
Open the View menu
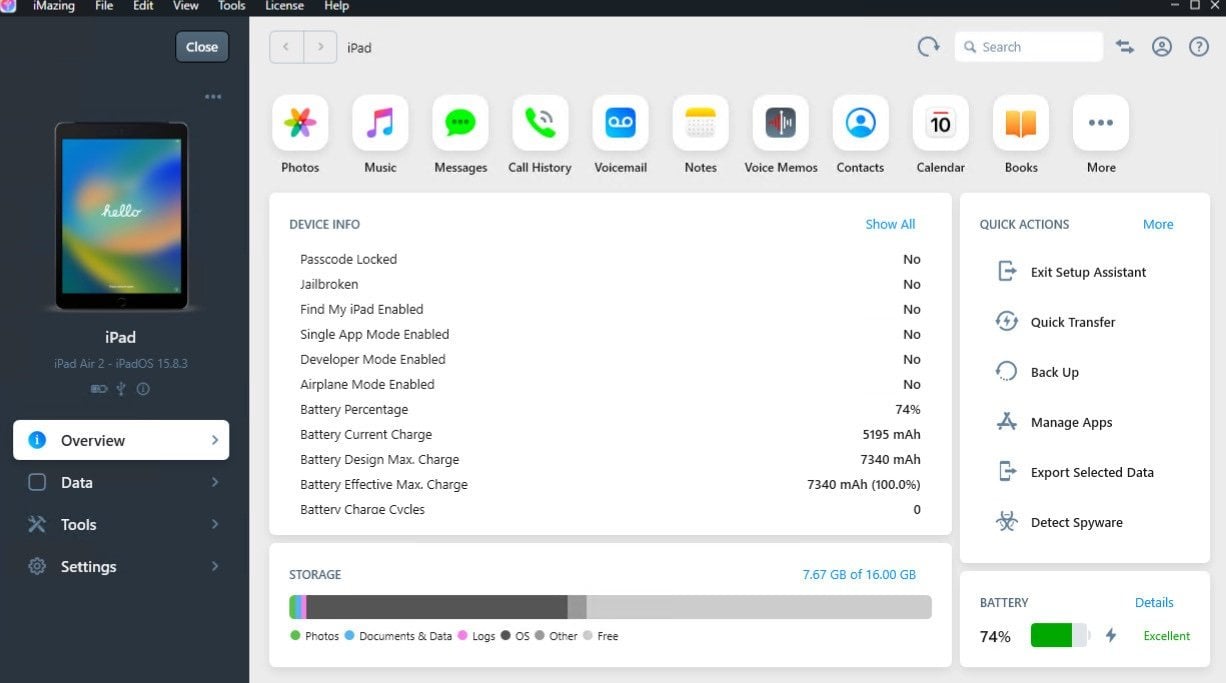(x=186, y=6)
